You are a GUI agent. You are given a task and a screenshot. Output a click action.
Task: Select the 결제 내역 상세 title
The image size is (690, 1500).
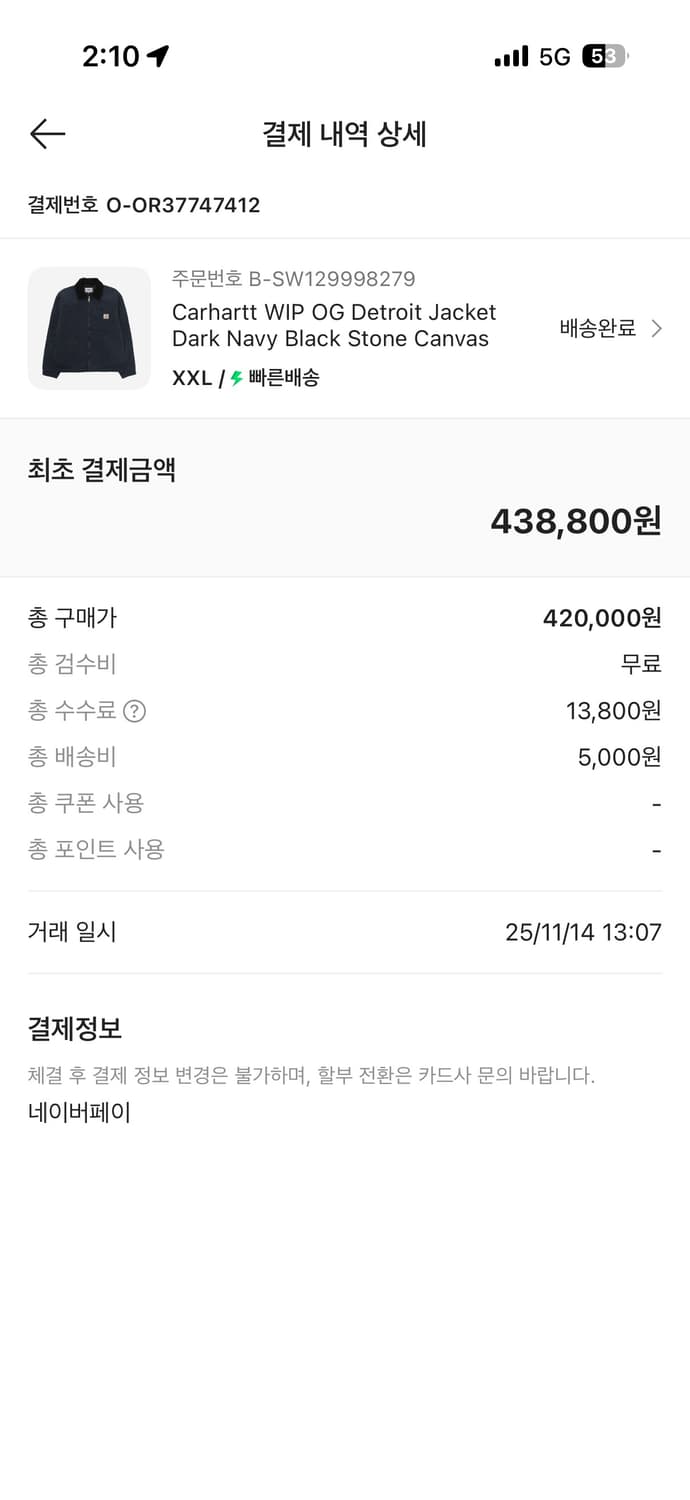click(x=344, y=134)
